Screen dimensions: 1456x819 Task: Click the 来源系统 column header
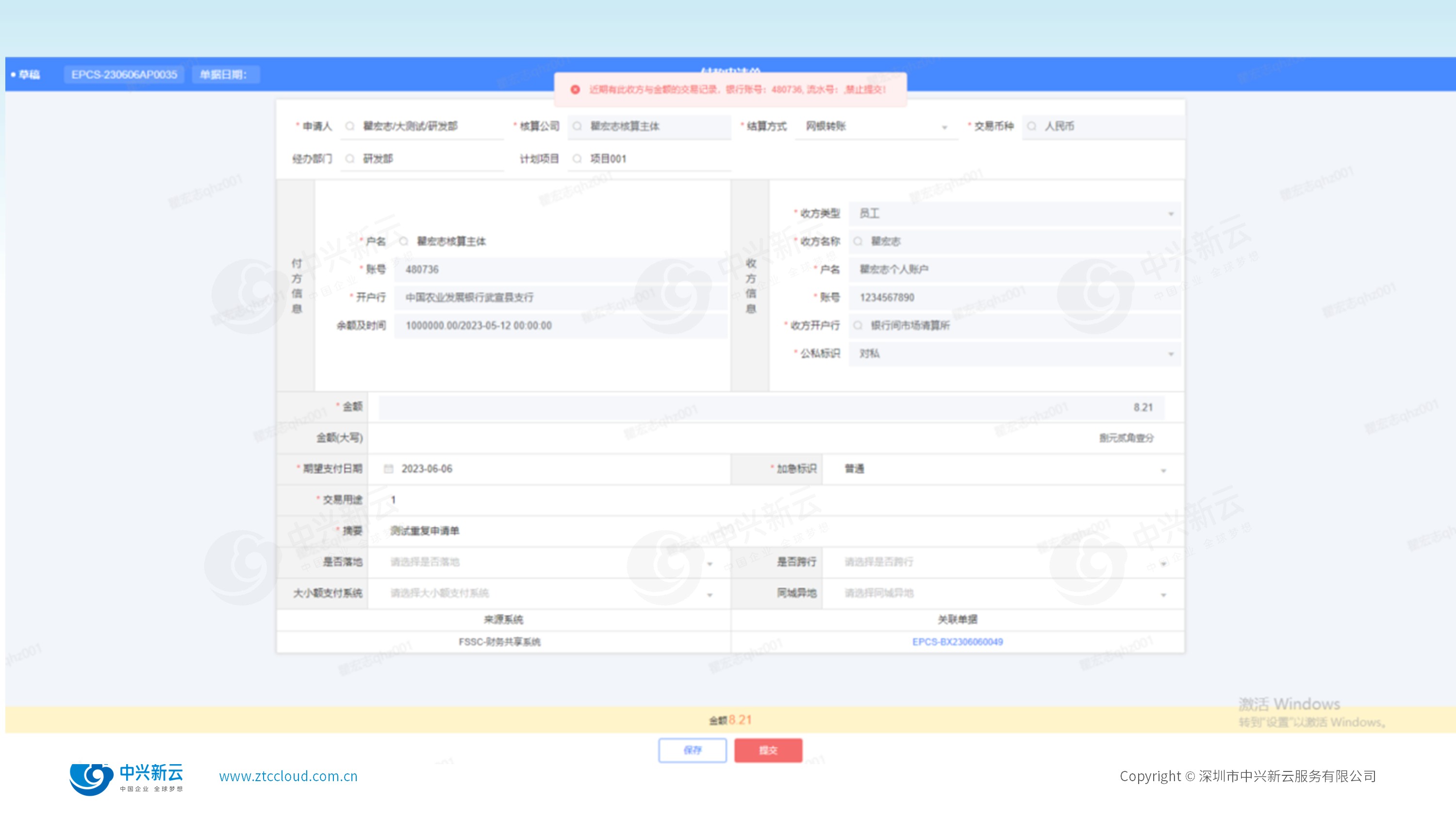pos(503,619)
